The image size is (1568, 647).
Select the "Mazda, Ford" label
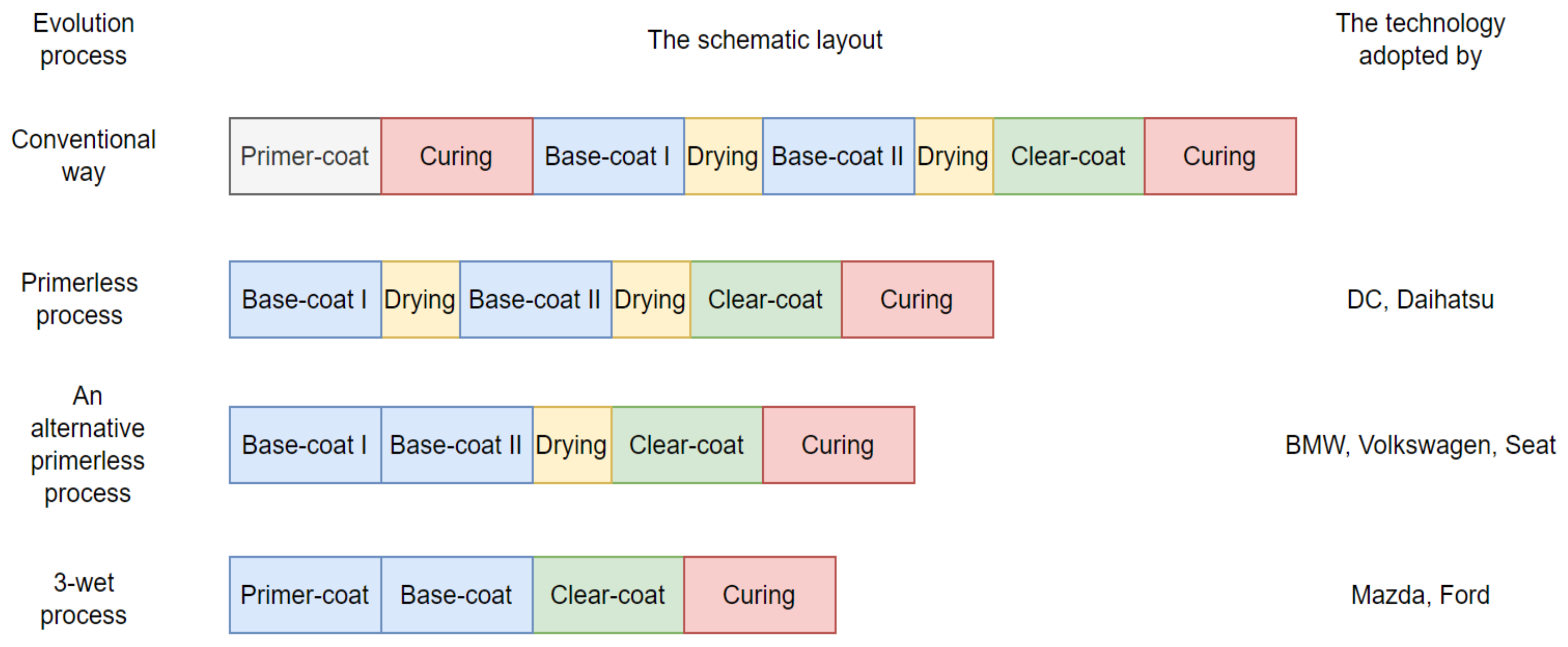pyautogui.click(x=1420, y=595)
